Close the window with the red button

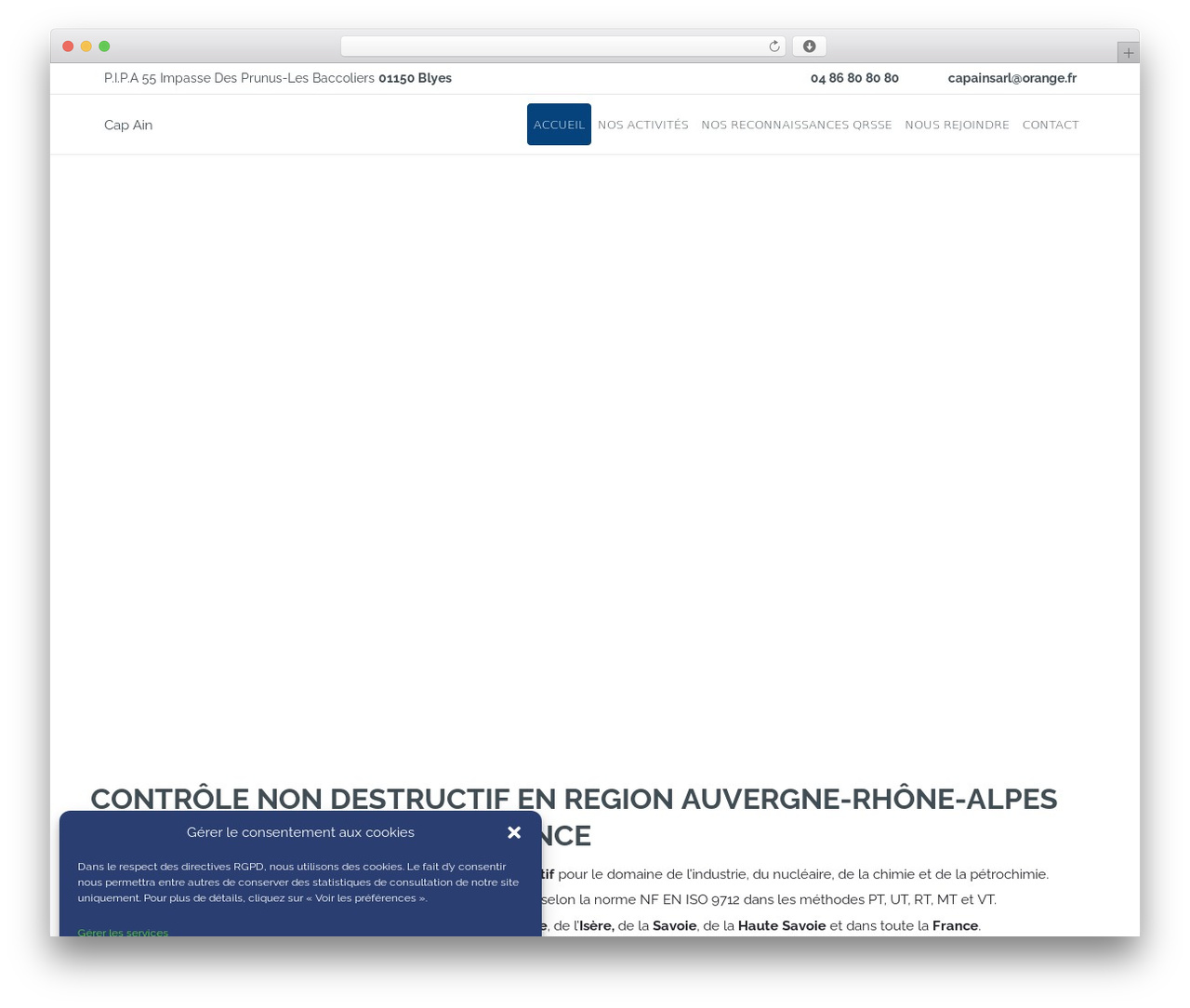(x=68, y=46)
